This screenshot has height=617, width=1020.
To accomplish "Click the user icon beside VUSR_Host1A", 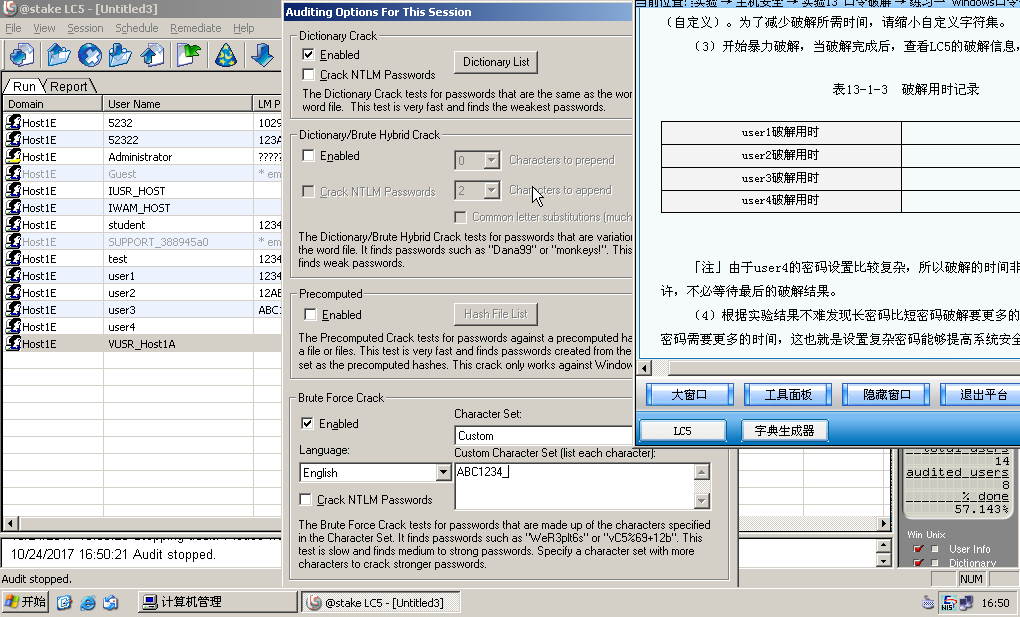I will click(13, 343).
